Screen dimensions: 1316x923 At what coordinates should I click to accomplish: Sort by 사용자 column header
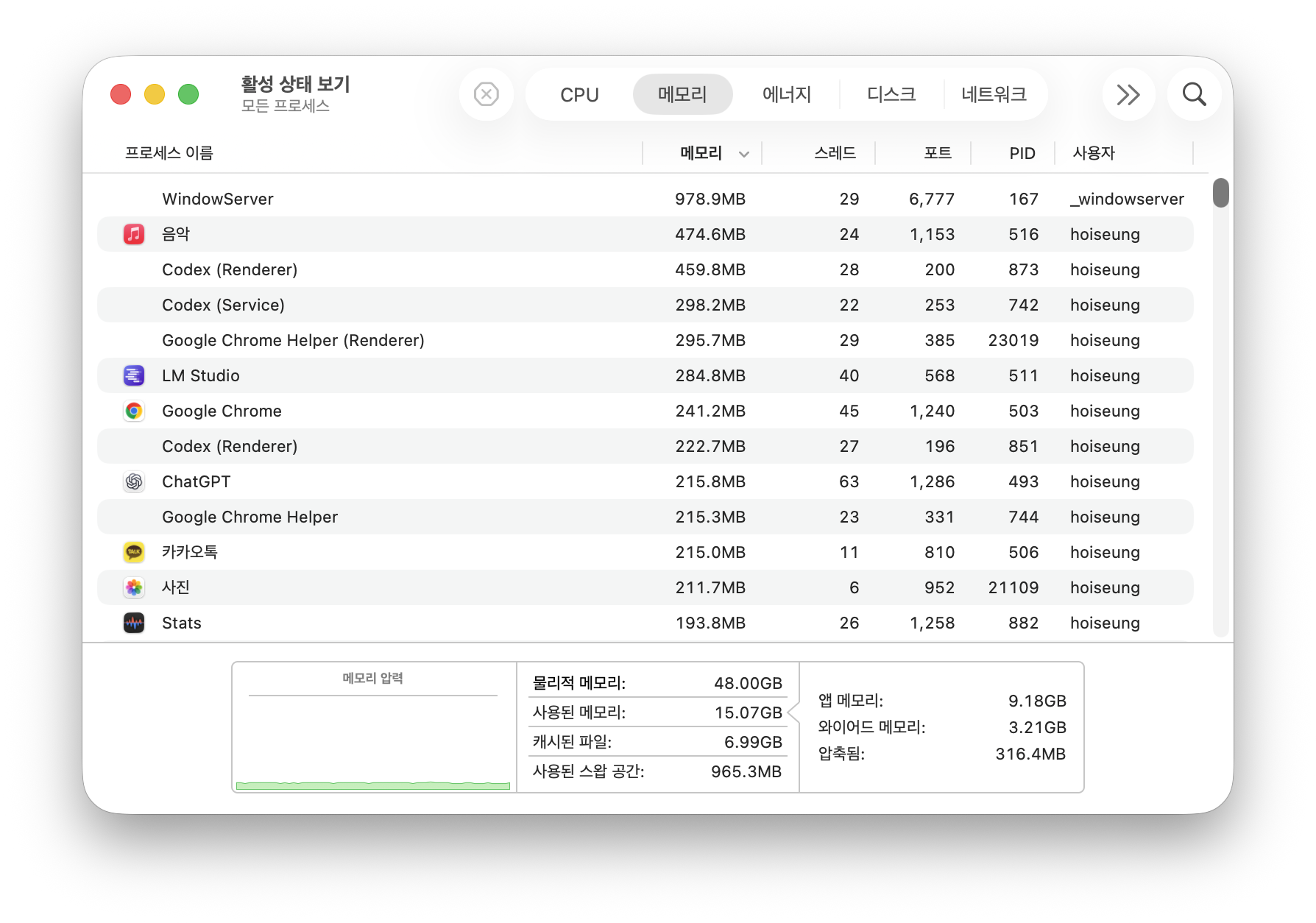(1094, 153)
